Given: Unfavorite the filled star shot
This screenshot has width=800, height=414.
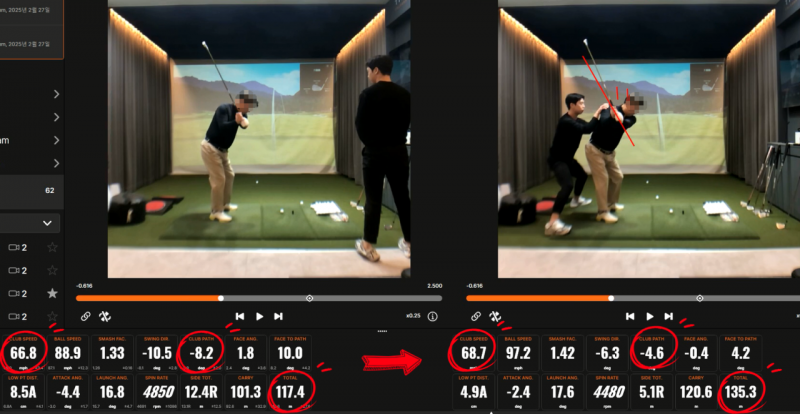Looking at the screenshot, I should (52, 293).
